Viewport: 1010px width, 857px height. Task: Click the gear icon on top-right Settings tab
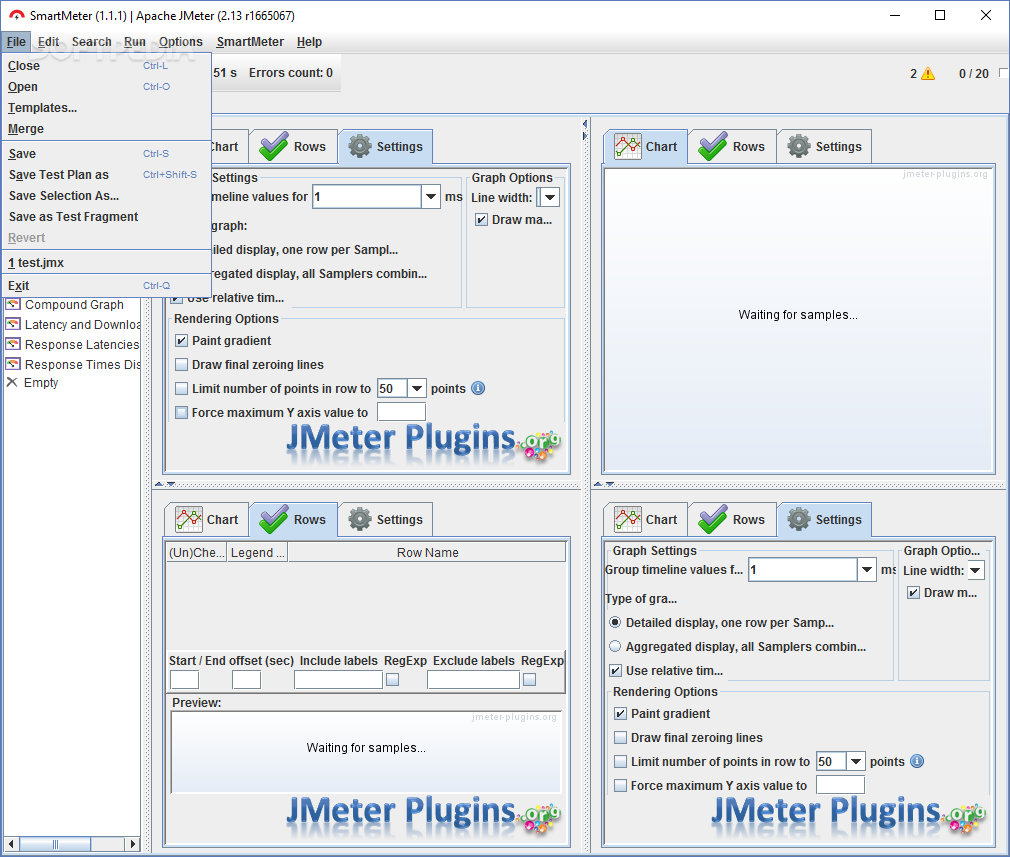click(x=799, y=146)
